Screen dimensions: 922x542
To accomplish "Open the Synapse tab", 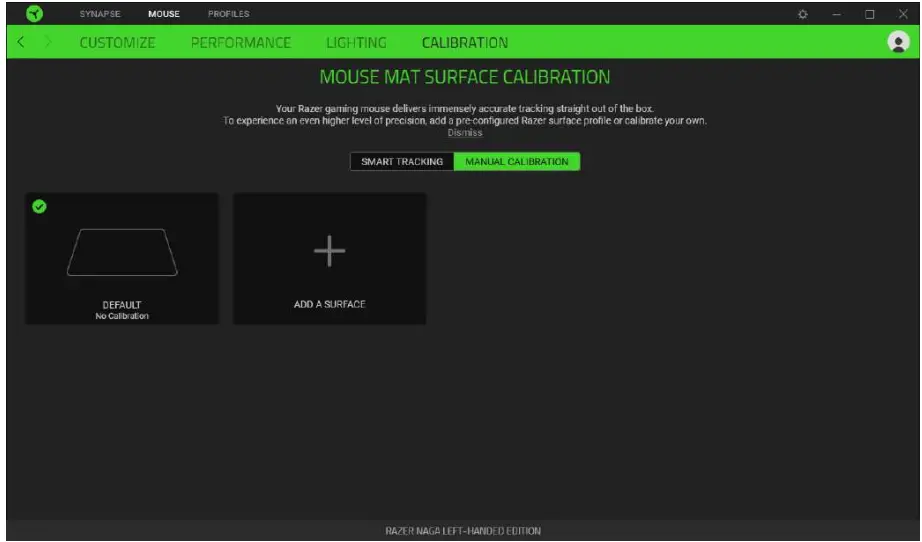I will 100,14.
